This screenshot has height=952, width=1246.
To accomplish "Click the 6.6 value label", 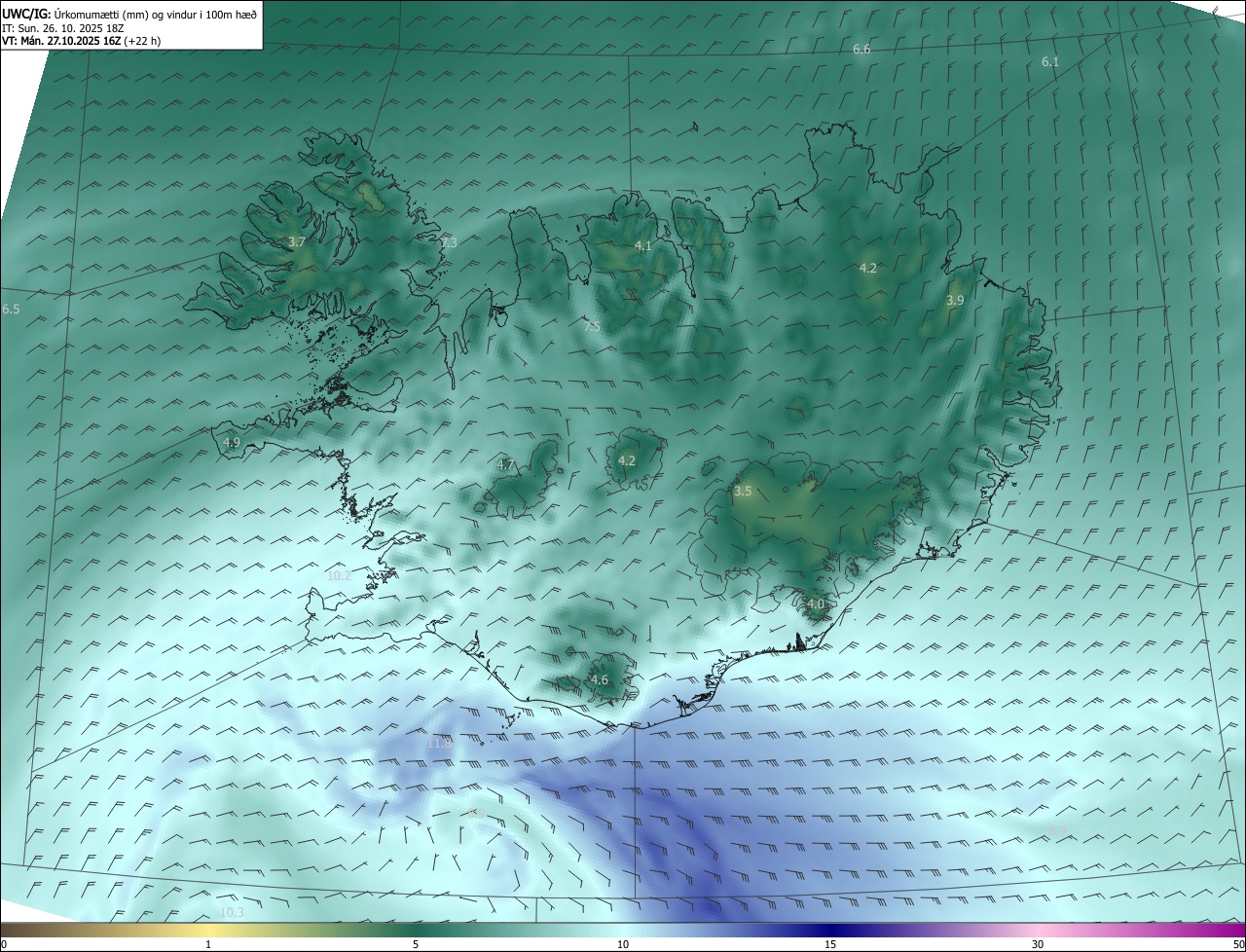I will click(x=861, y=49).
